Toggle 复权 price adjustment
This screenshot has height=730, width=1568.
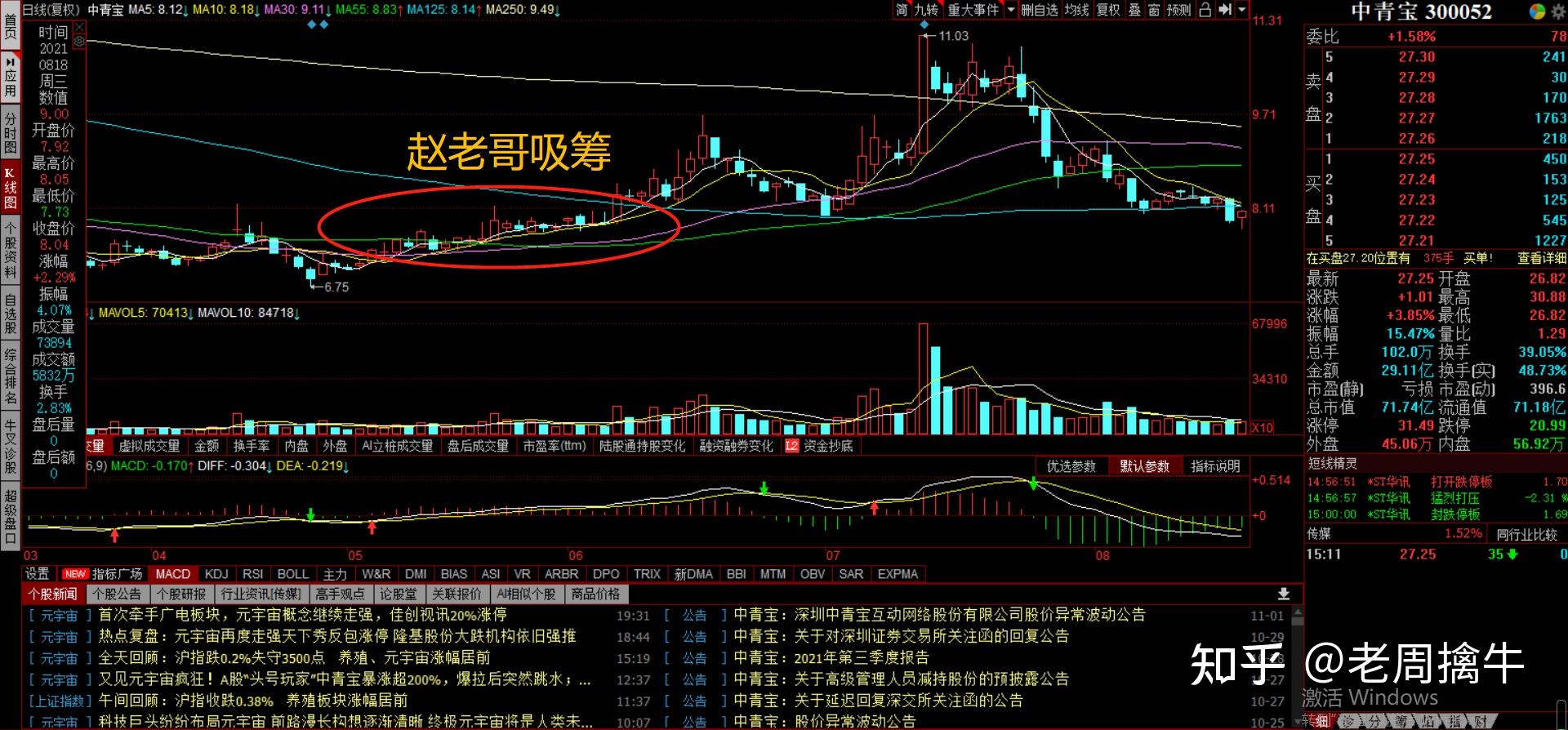point(1108,10)
